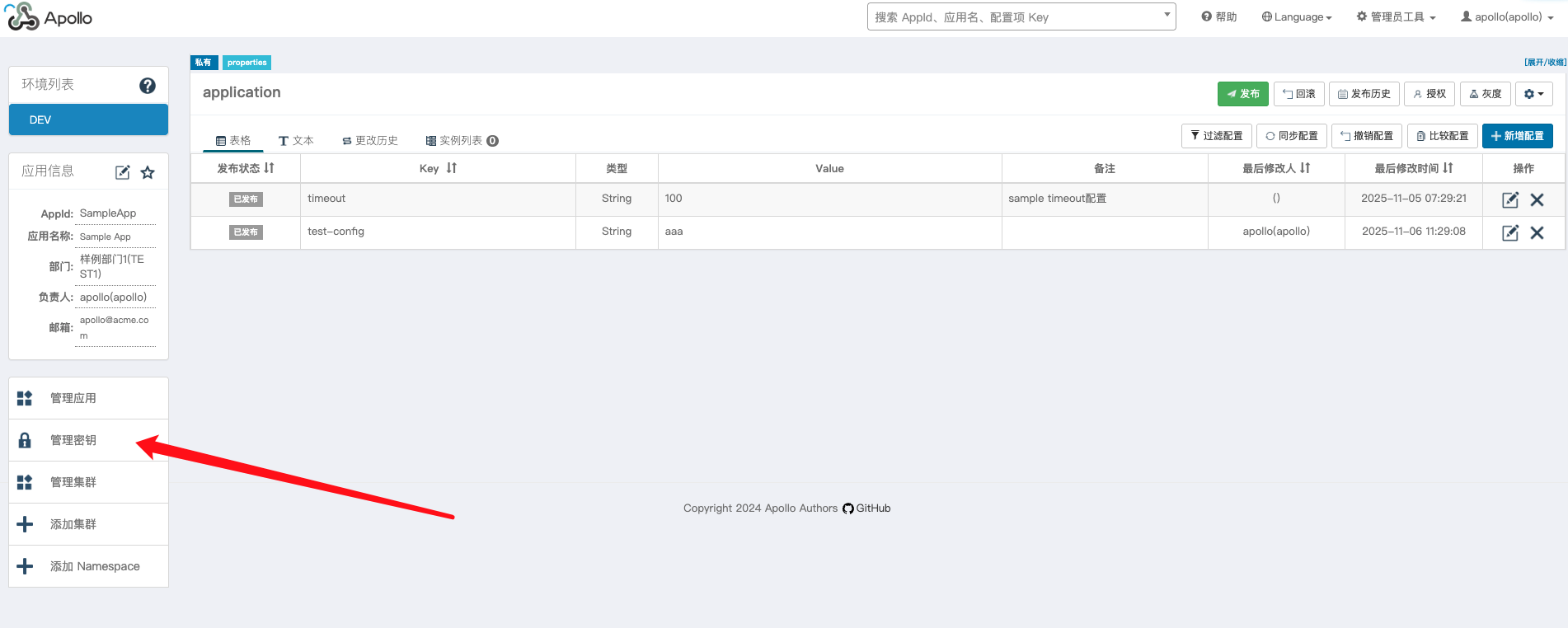Open 管理密钥 in sidebar
This screenshot has width=1568, height=628.
88,440
